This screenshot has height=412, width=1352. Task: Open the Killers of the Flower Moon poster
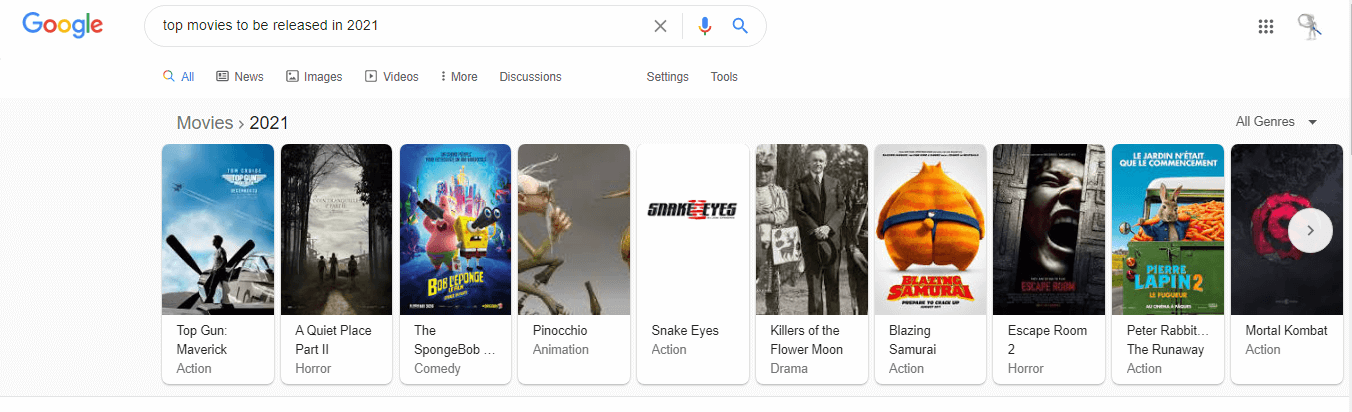click(x=812, y=230)
